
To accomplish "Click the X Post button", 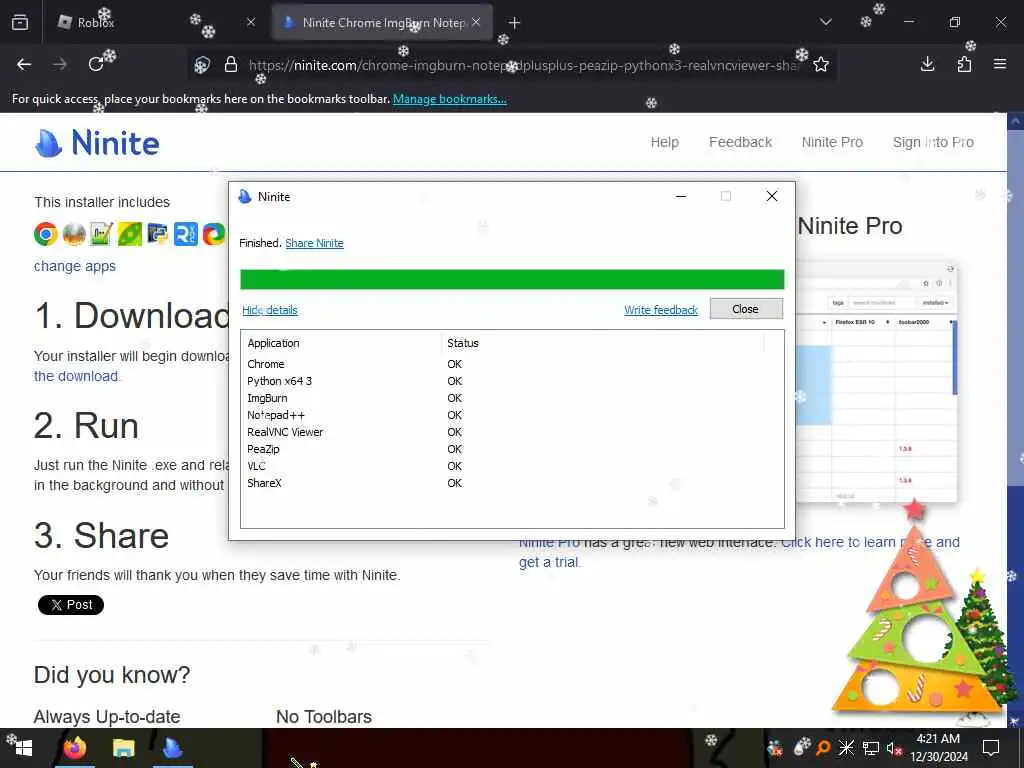I will 71,605.
